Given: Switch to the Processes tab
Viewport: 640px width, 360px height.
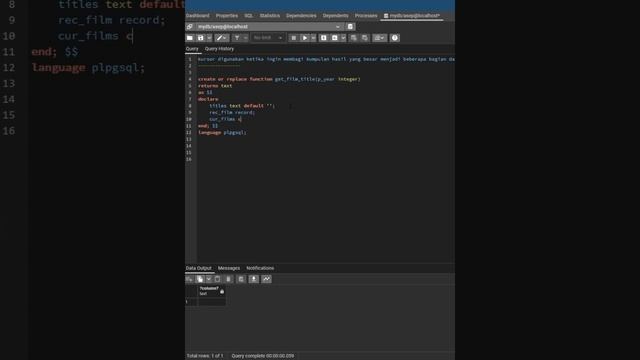Looking at the screenshot, I should click(x=366, y=16).
